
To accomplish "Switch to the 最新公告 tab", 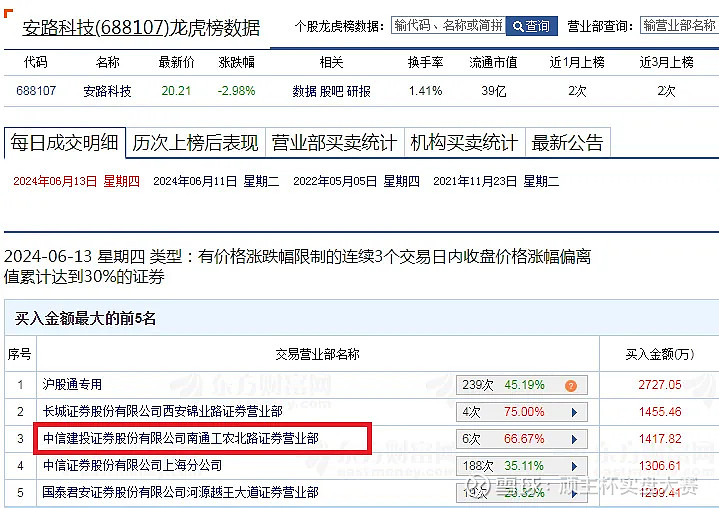I will 567,143.
